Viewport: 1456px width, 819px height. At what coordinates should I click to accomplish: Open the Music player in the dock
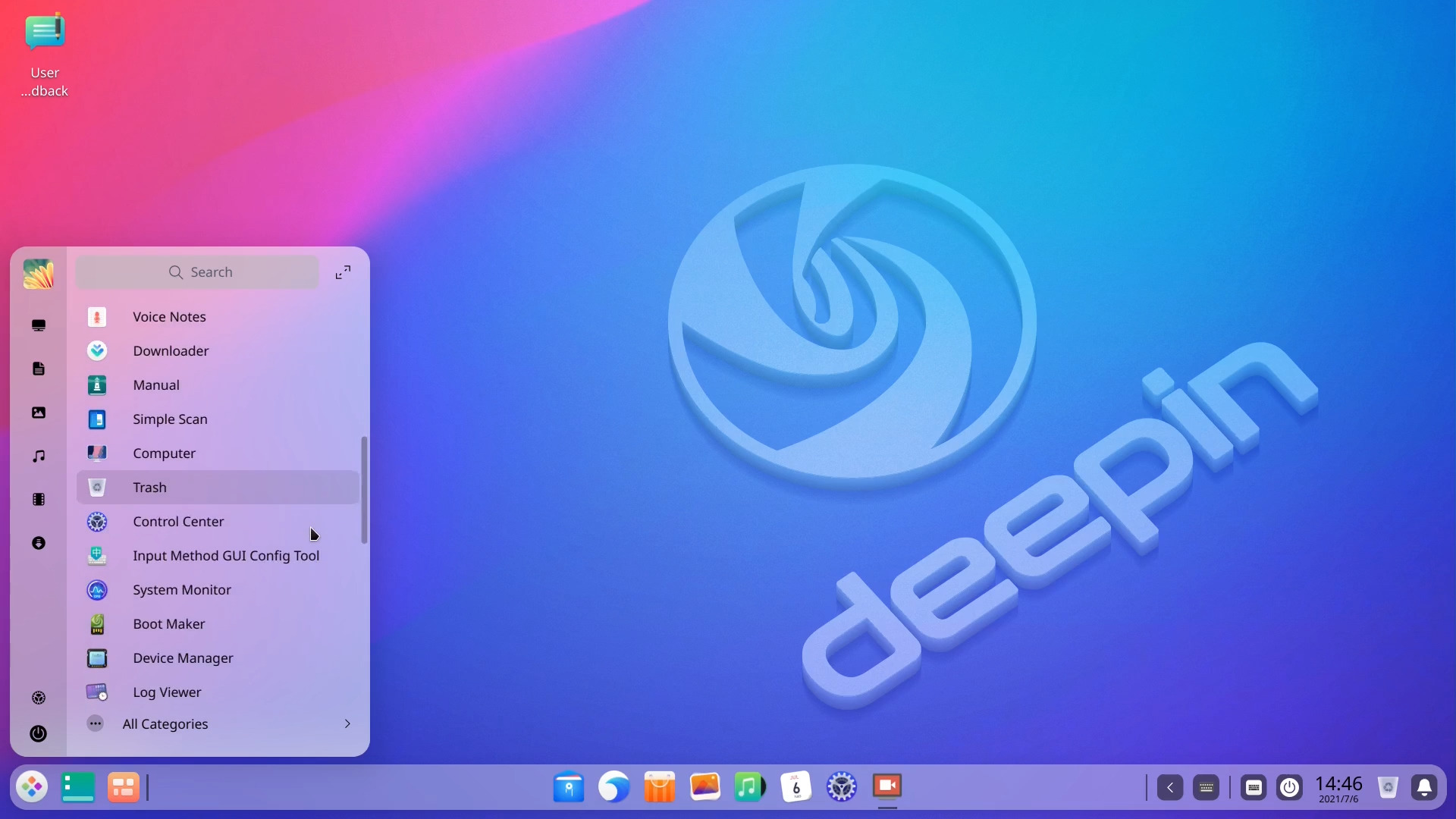749,787
